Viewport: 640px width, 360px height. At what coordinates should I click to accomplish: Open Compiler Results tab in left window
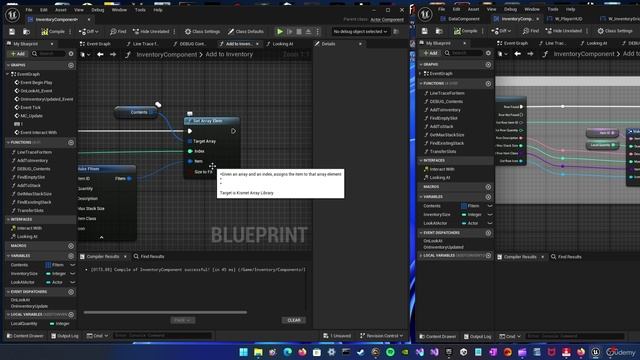(x=102, y=256)
